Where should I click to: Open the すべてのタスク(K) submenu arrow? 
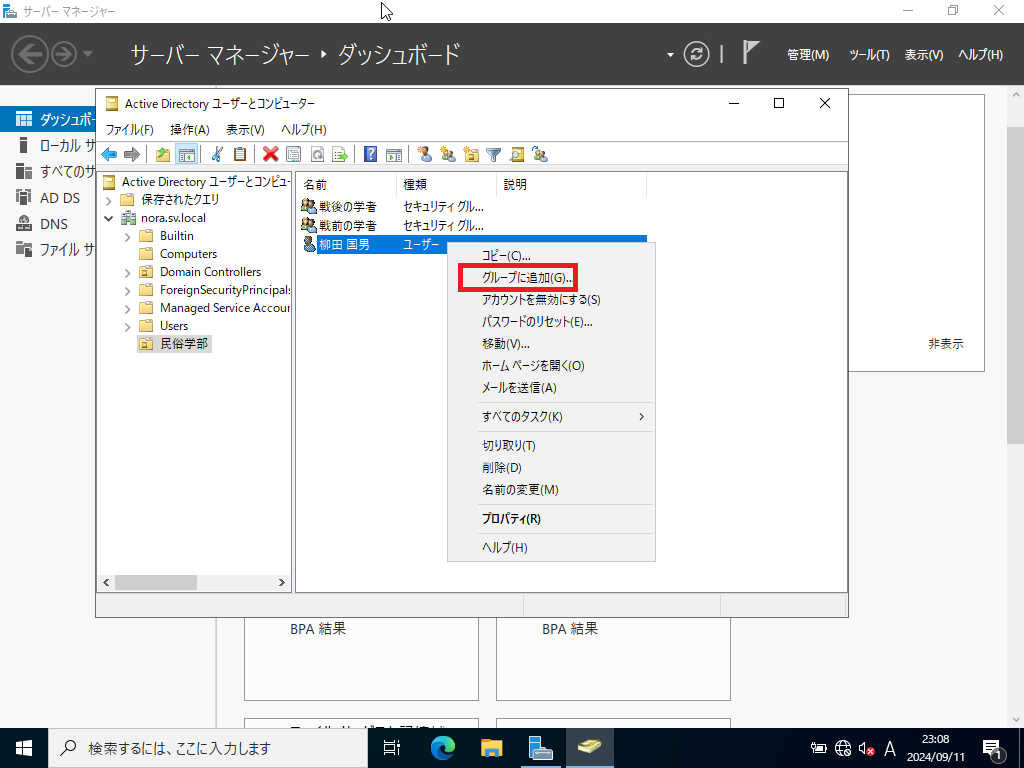(x=641, y=417)
